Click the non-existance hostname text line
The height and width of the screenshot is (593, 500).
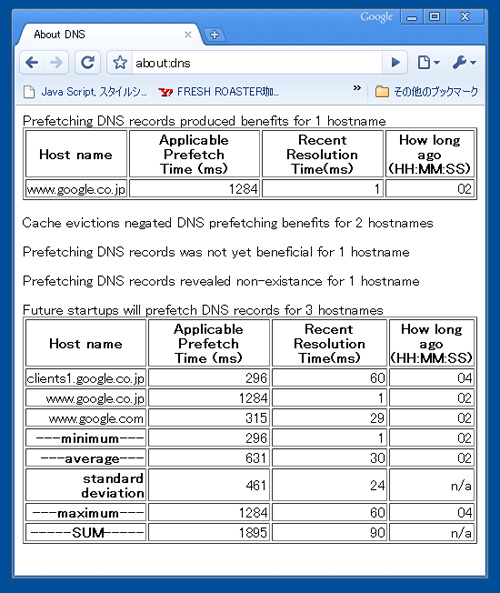click(221, 281)
